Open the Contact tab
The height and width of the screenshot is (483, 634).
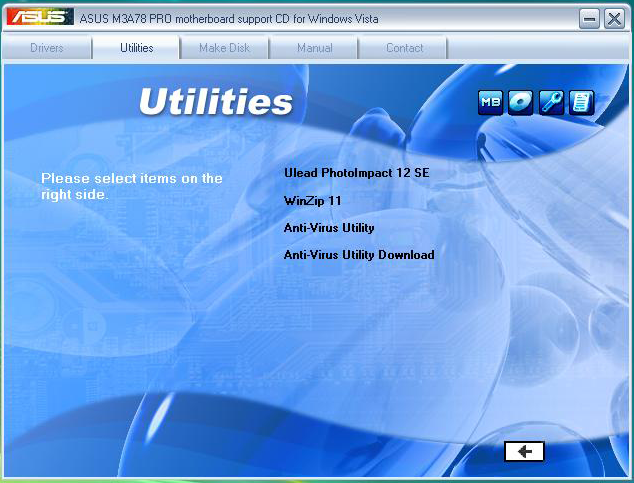pos(404,48)
